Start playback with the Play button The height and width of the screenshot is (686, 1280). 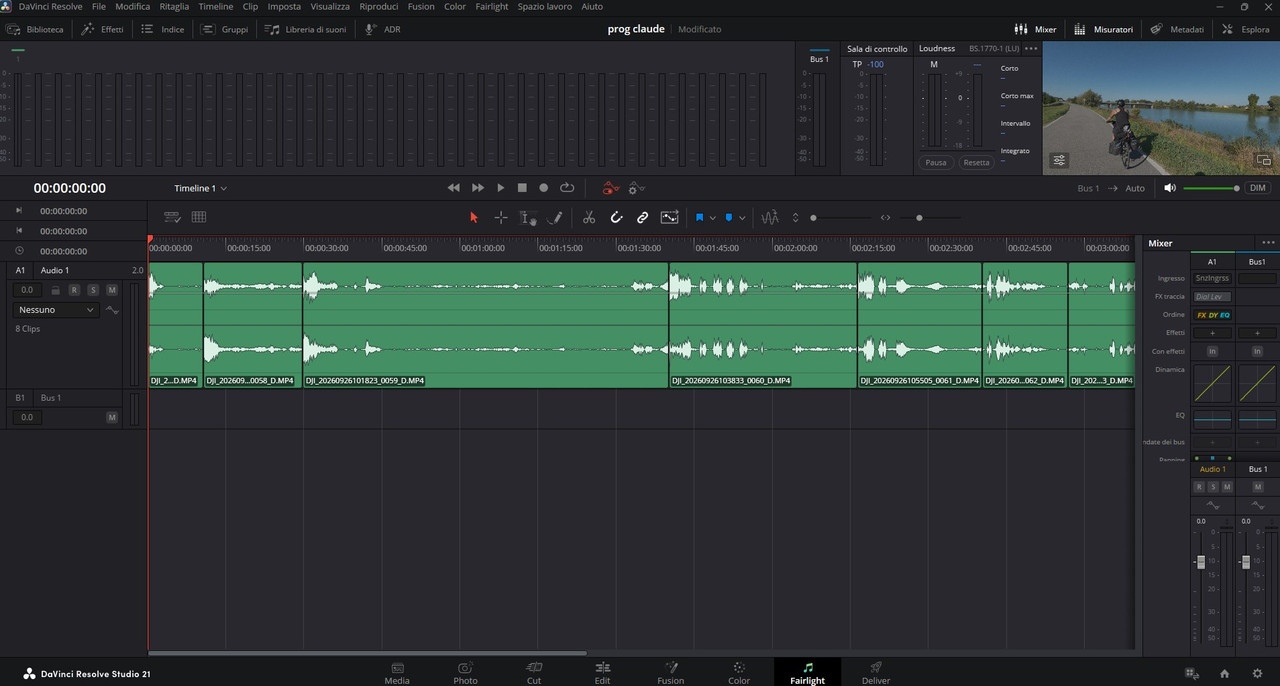(x=501, y=188)
